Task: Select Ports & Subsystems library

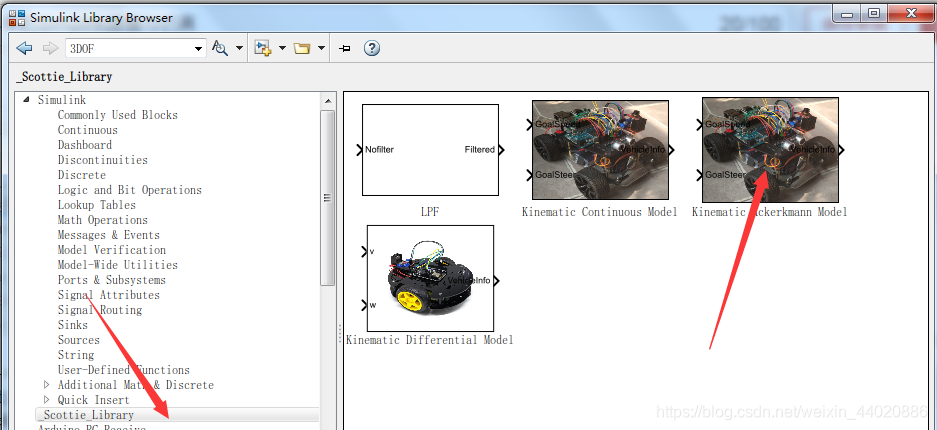Action: [x=112, y=280]
